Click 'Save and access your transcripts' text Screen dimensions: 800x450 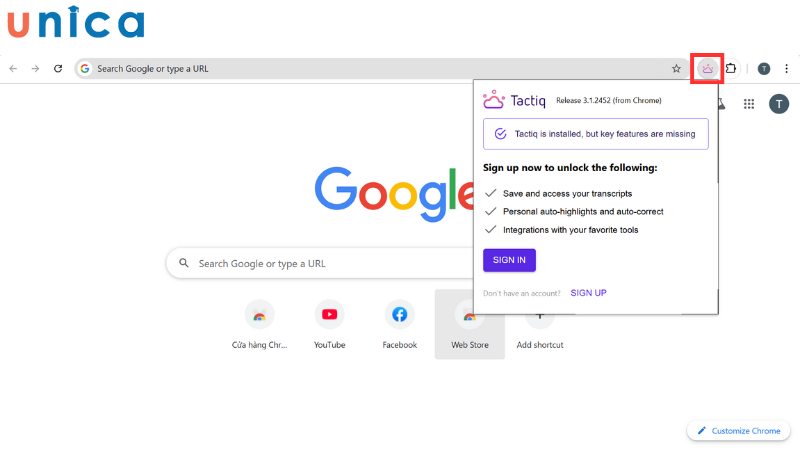tap(567, 193)
